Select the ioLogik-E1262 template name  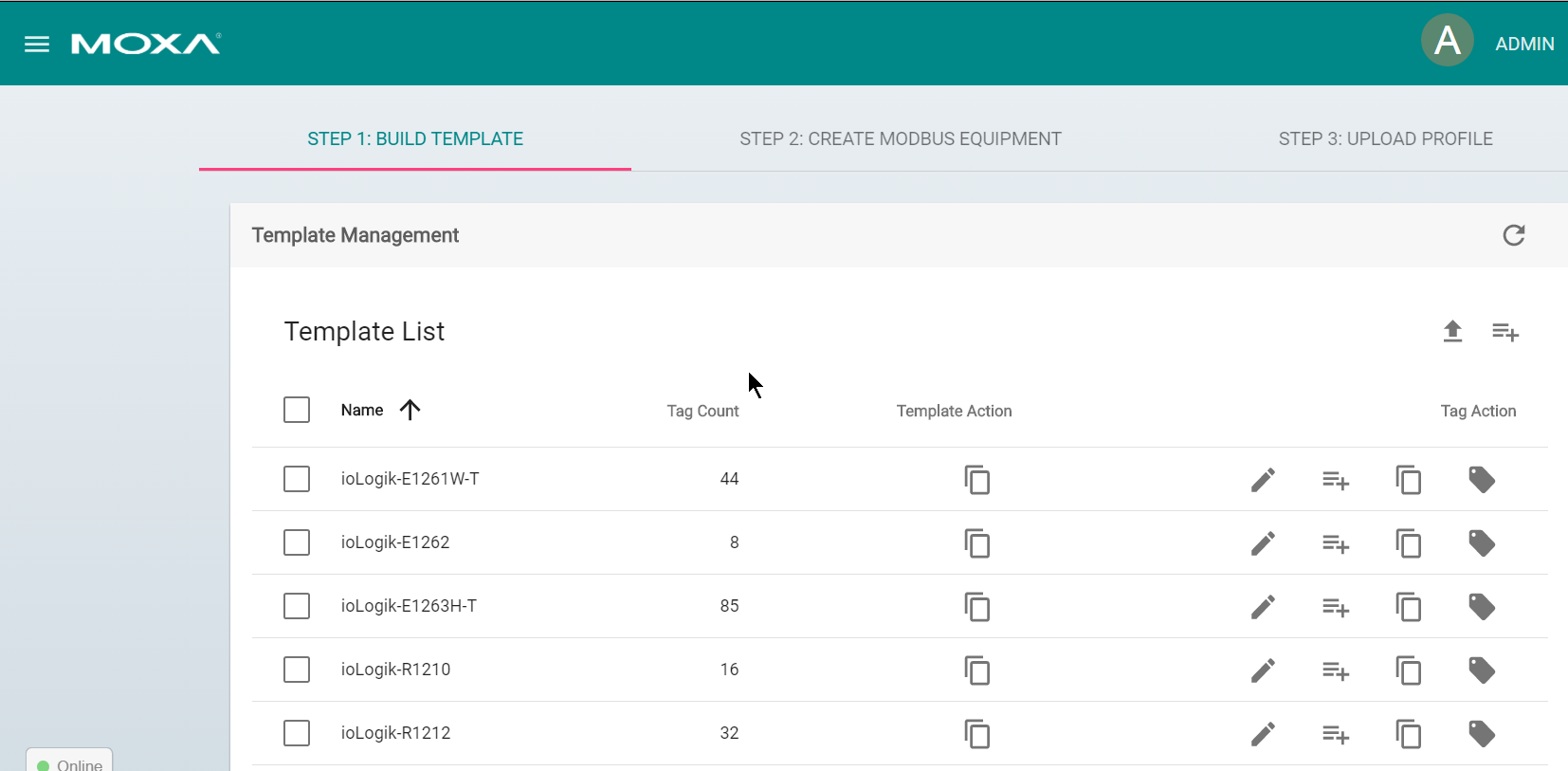coord(395,542)
